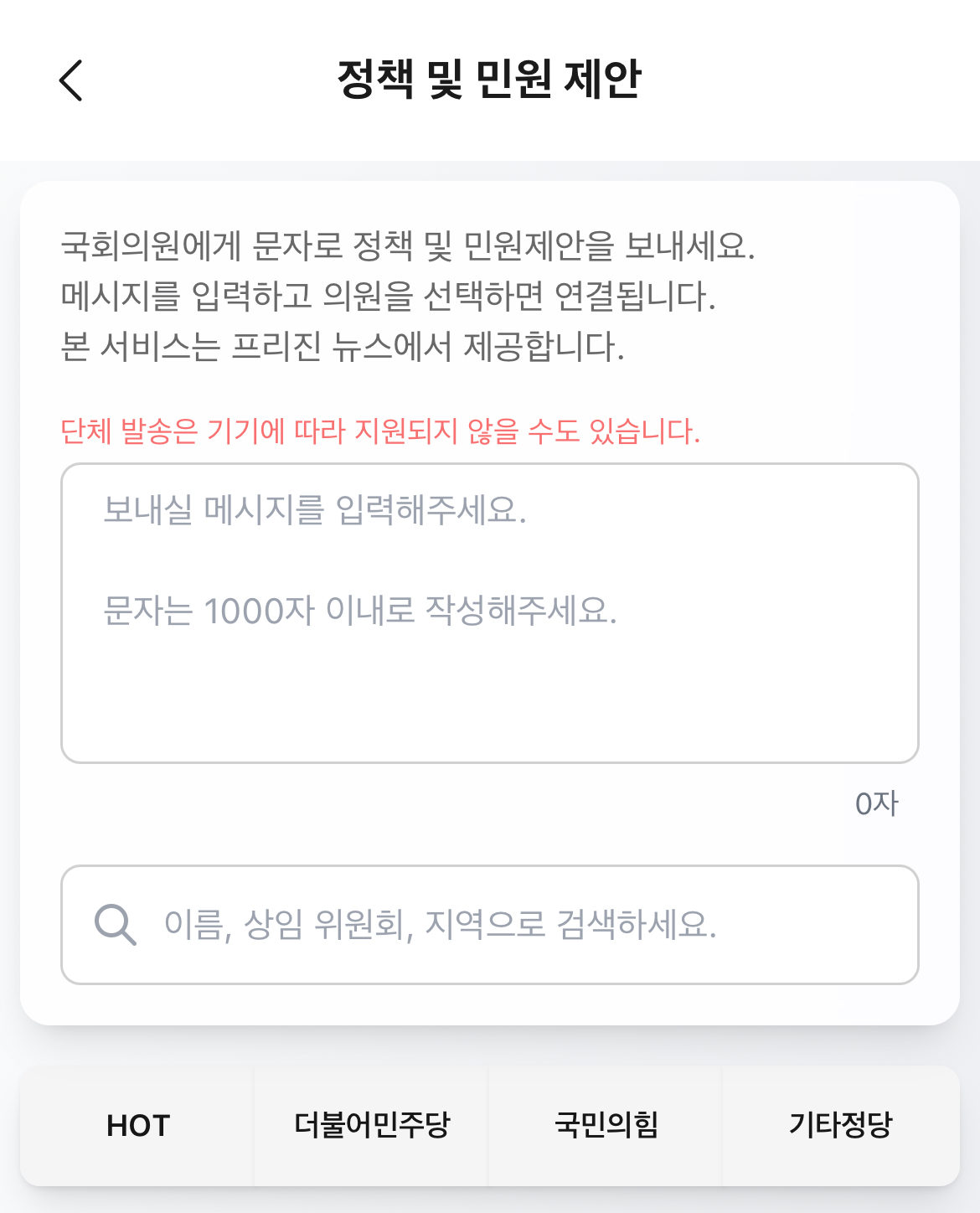Tap the page title 정책 및 민원 제안
Screen dimensions: 980x1213
tap(489, 80)
